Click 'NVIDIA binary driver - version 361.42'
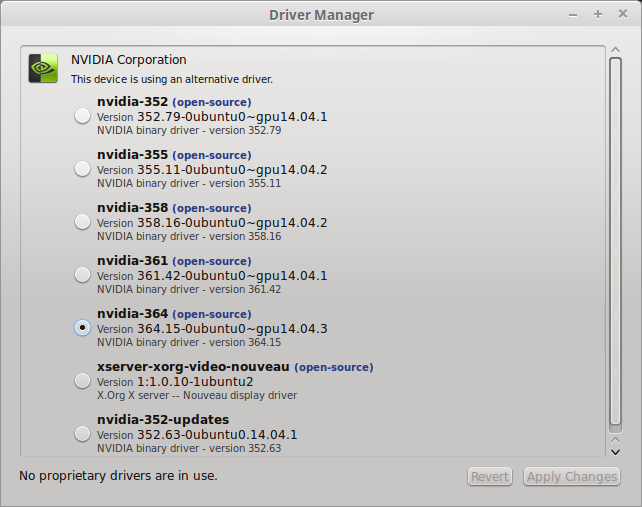This screenshot has height=507, width=642. (189, 289)
